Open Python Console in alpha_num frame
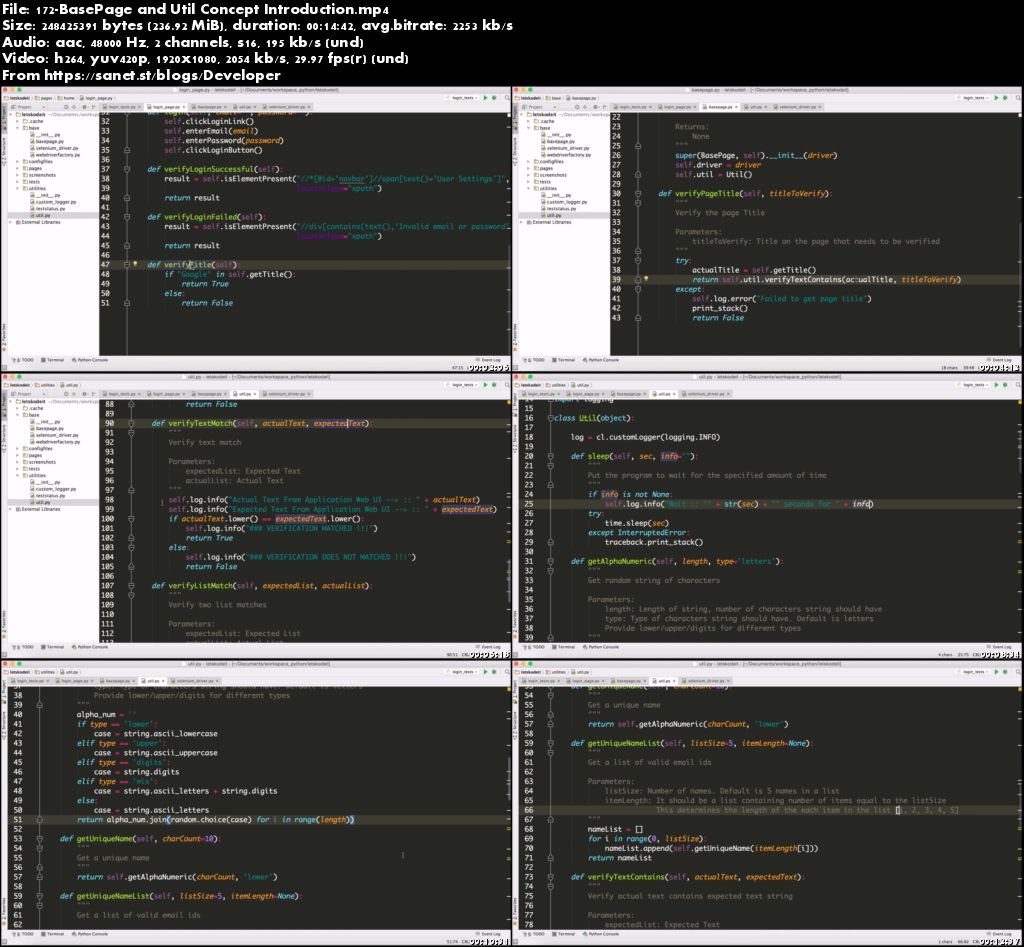This screenshot has height=947, width=1024. (x=89, y=934)
